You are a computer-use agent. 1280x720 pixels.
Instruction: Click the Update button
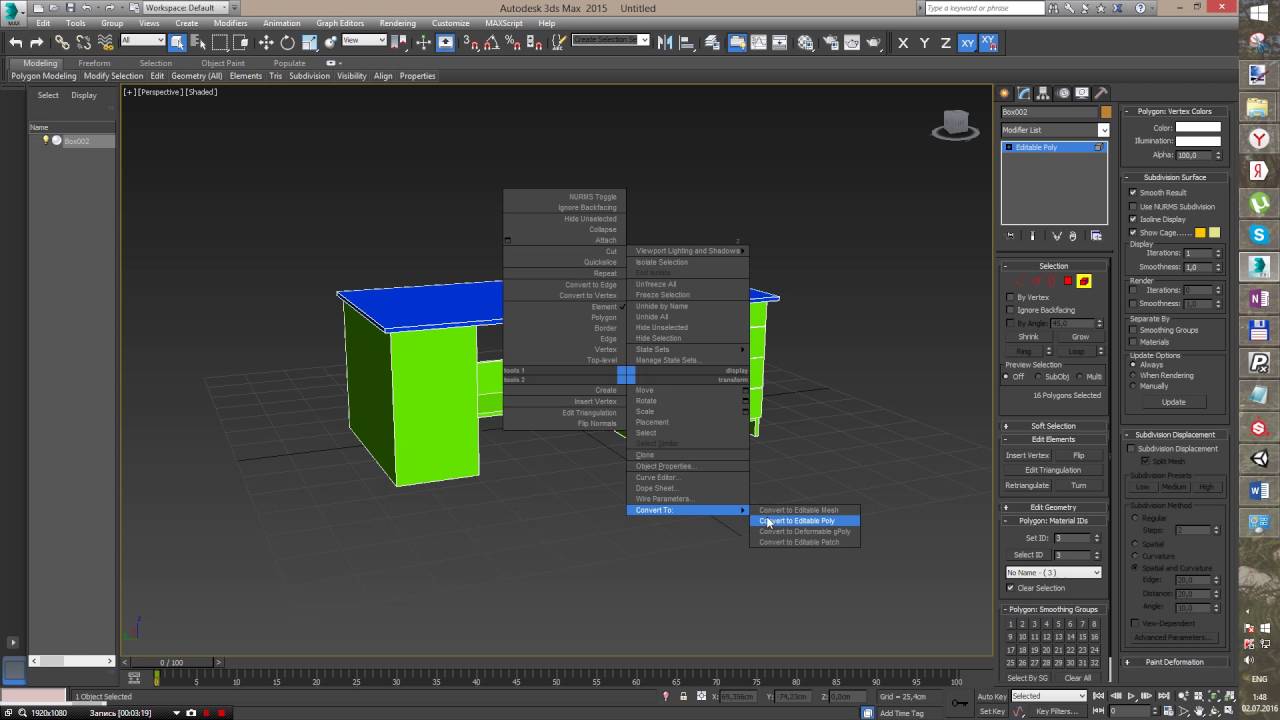coord(1173,402)
